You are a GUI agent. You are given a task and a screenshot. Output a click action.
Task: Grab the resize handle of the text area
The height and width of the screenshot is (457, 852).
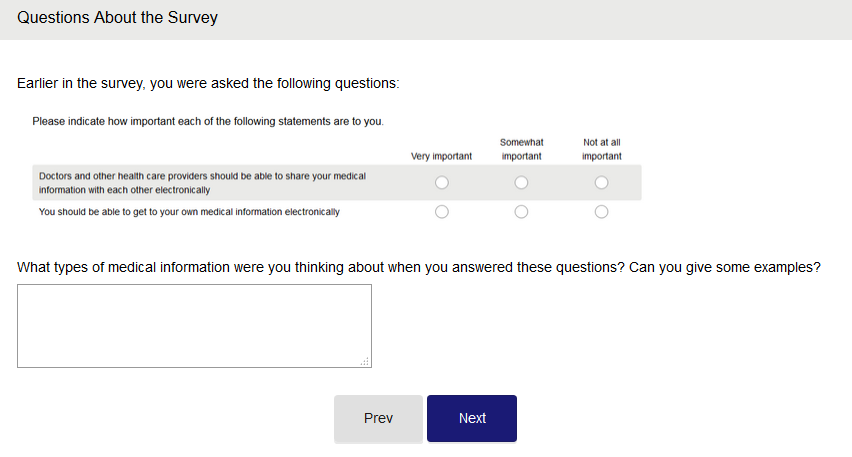click(x=365, y=362)
